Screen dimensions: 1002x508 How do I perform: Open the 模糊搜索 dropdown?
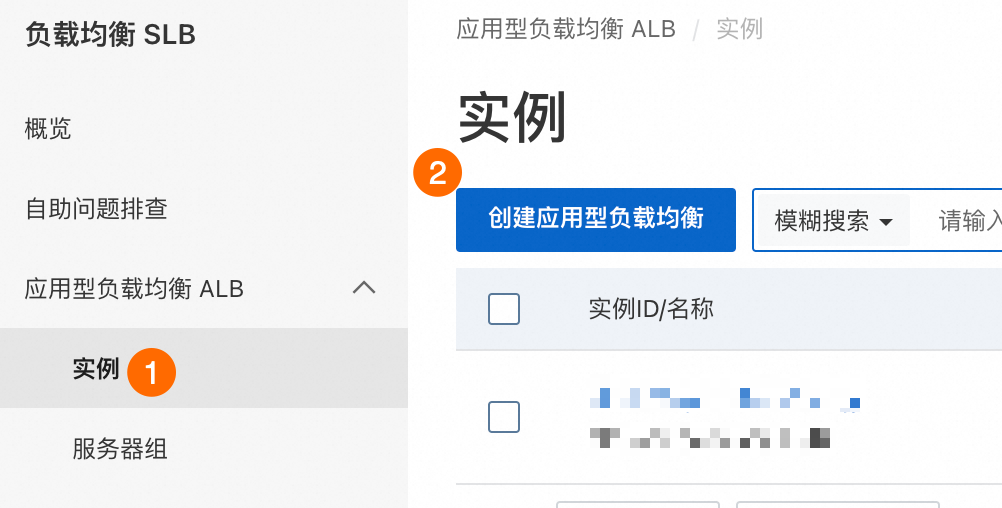coord(833,221)
